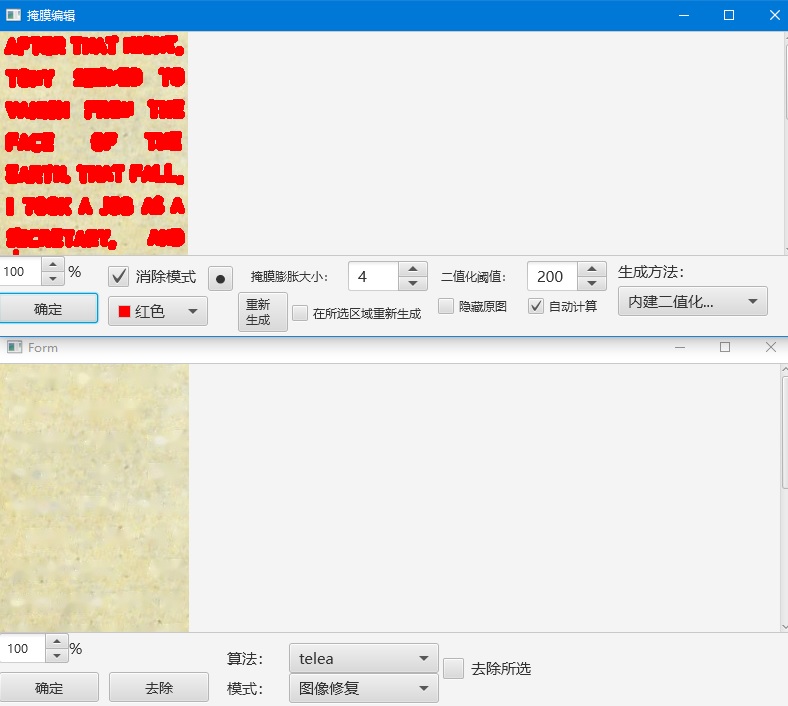788x706 pixels.
Task: Click the red masked text image
Action: coord(94,143)
